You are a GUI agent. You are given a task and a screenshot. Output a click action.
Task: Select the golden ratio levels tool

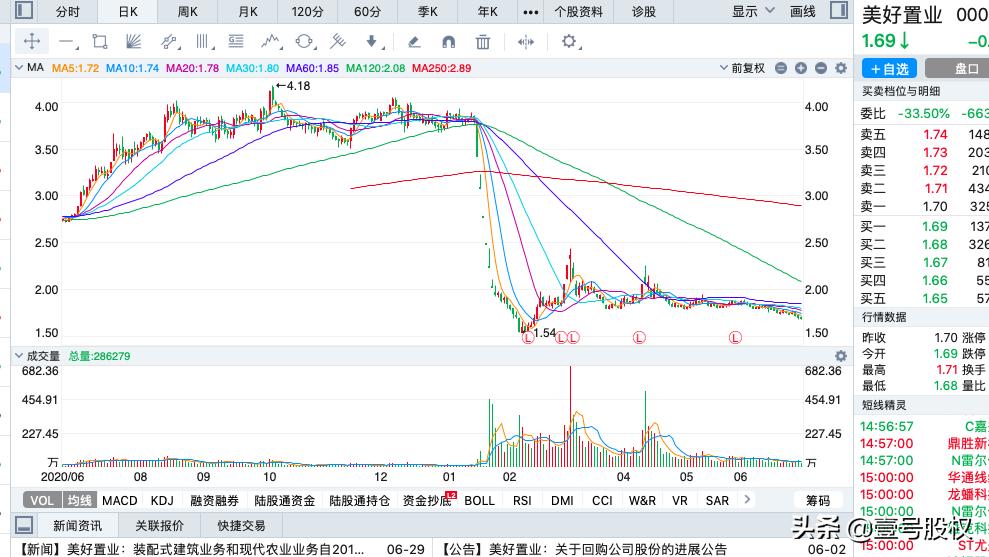(236, 42)
